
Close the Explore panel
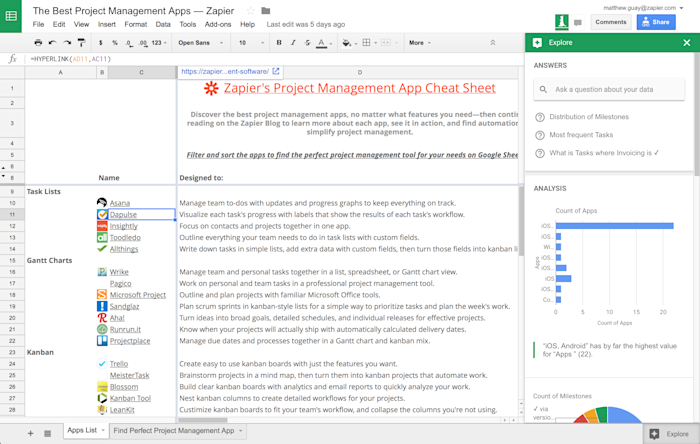[687, 43]
